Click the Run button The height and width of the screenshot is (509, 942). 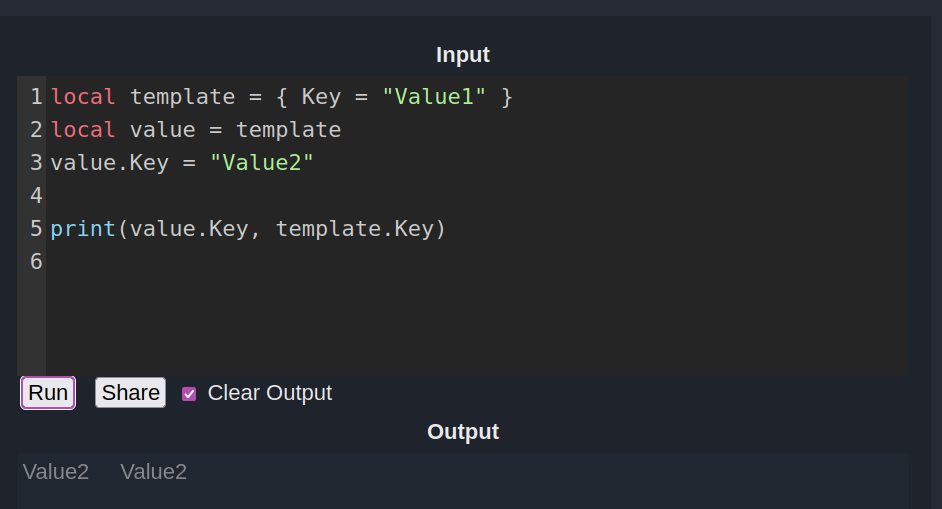point(48,392)
